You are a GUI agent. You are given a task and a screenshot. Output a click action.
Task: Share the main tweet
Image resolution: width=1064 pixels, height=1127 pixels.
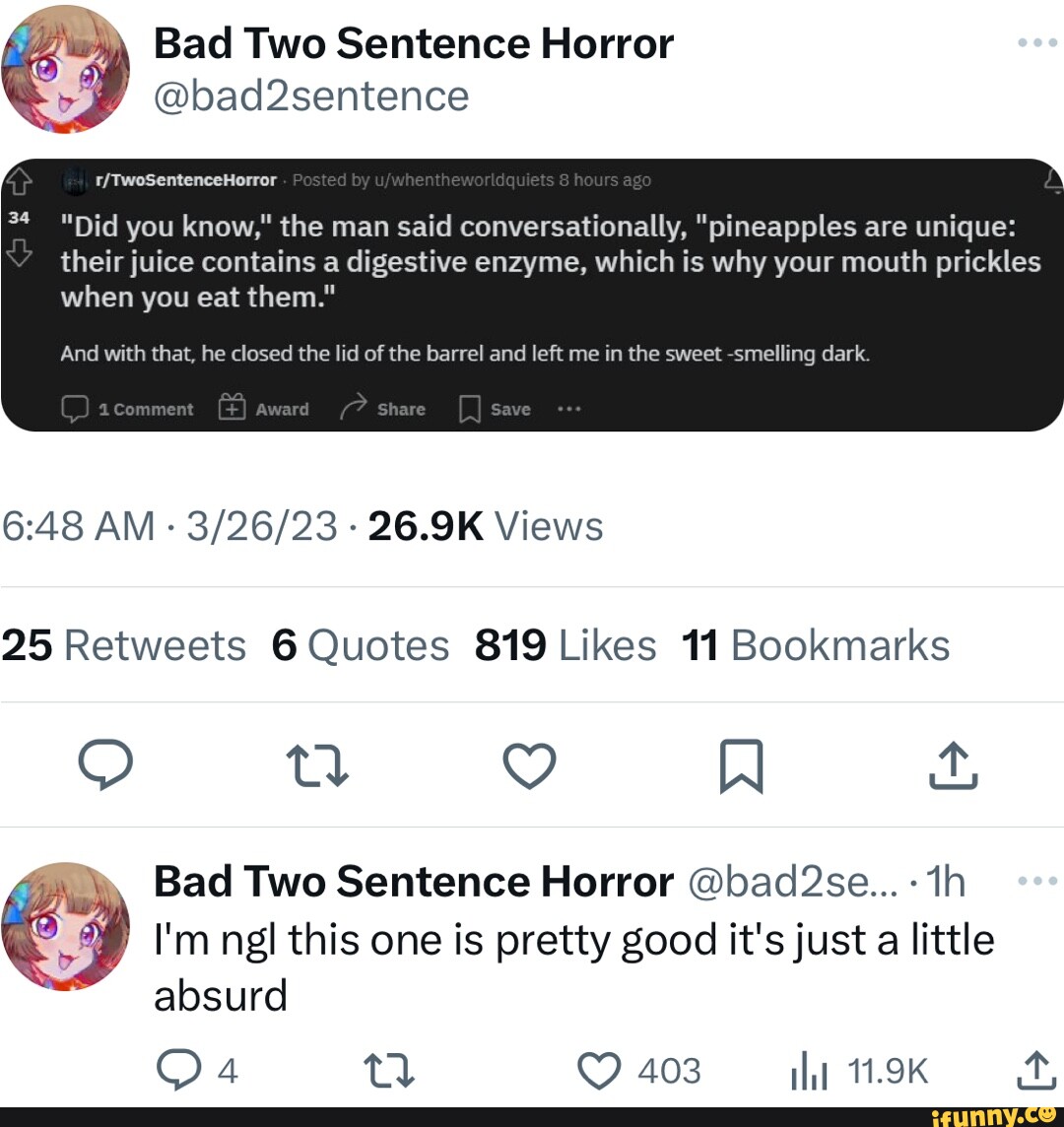click(x=953, y=767)
